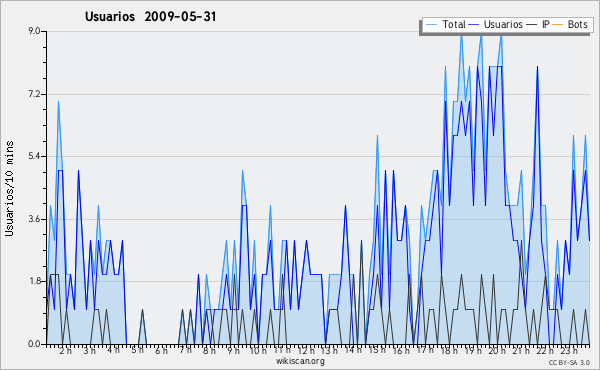Click the '7.2' y-axis label

coord(34,94)
